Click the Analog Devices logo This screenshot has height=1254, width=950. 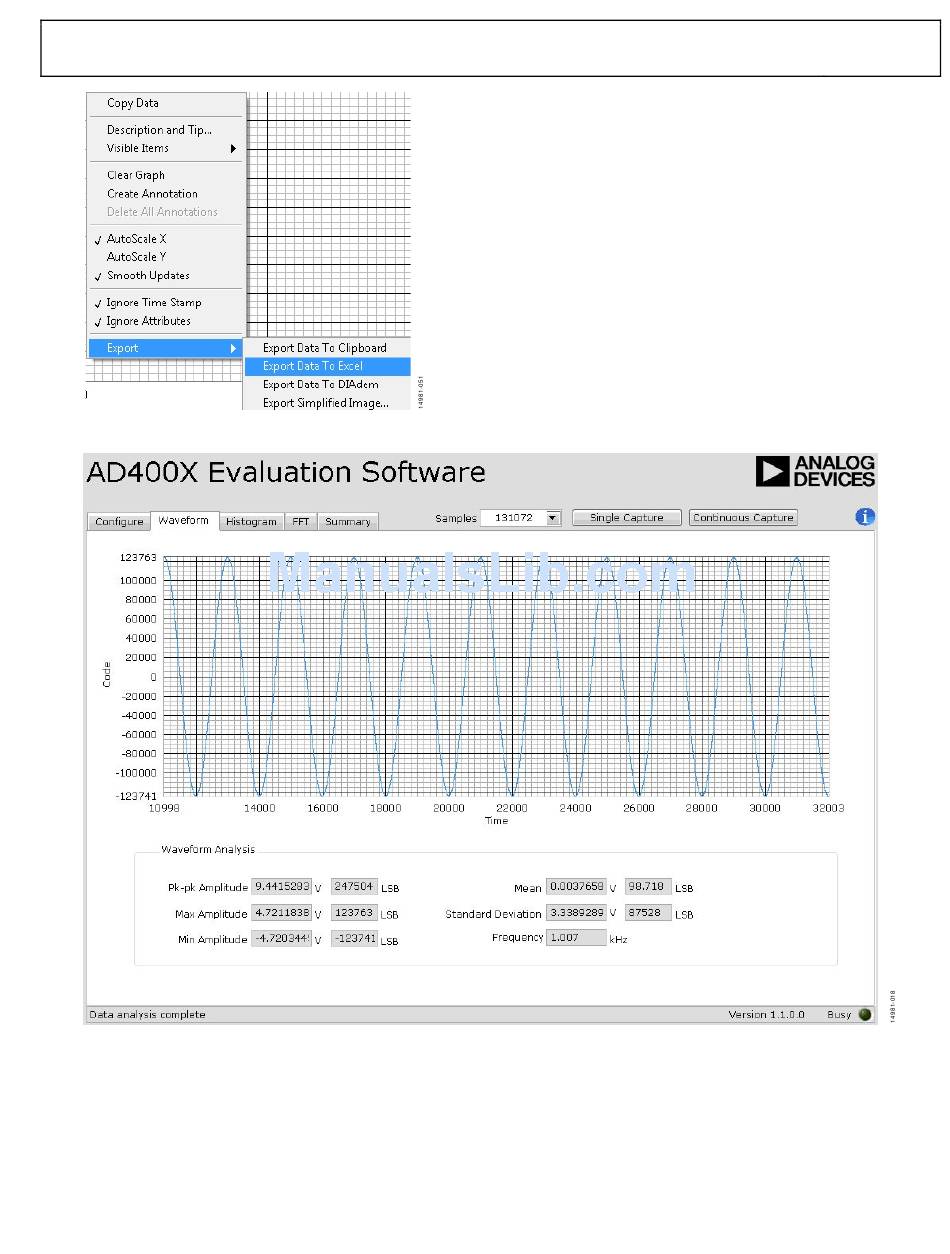pos(815,471)
